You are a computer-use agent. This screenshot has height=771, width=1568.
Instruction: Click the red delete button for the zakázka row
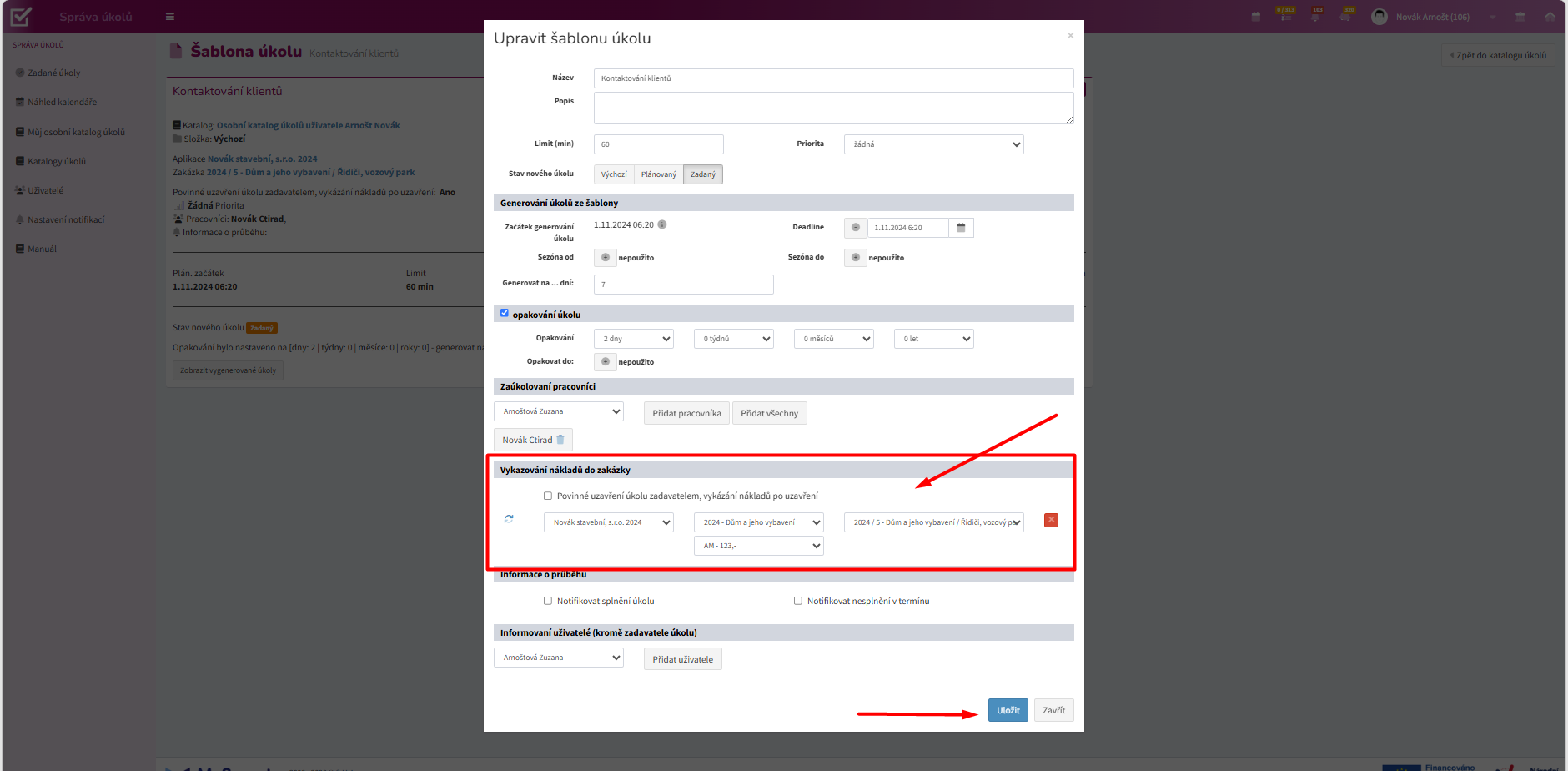[x=1051, y=520]
